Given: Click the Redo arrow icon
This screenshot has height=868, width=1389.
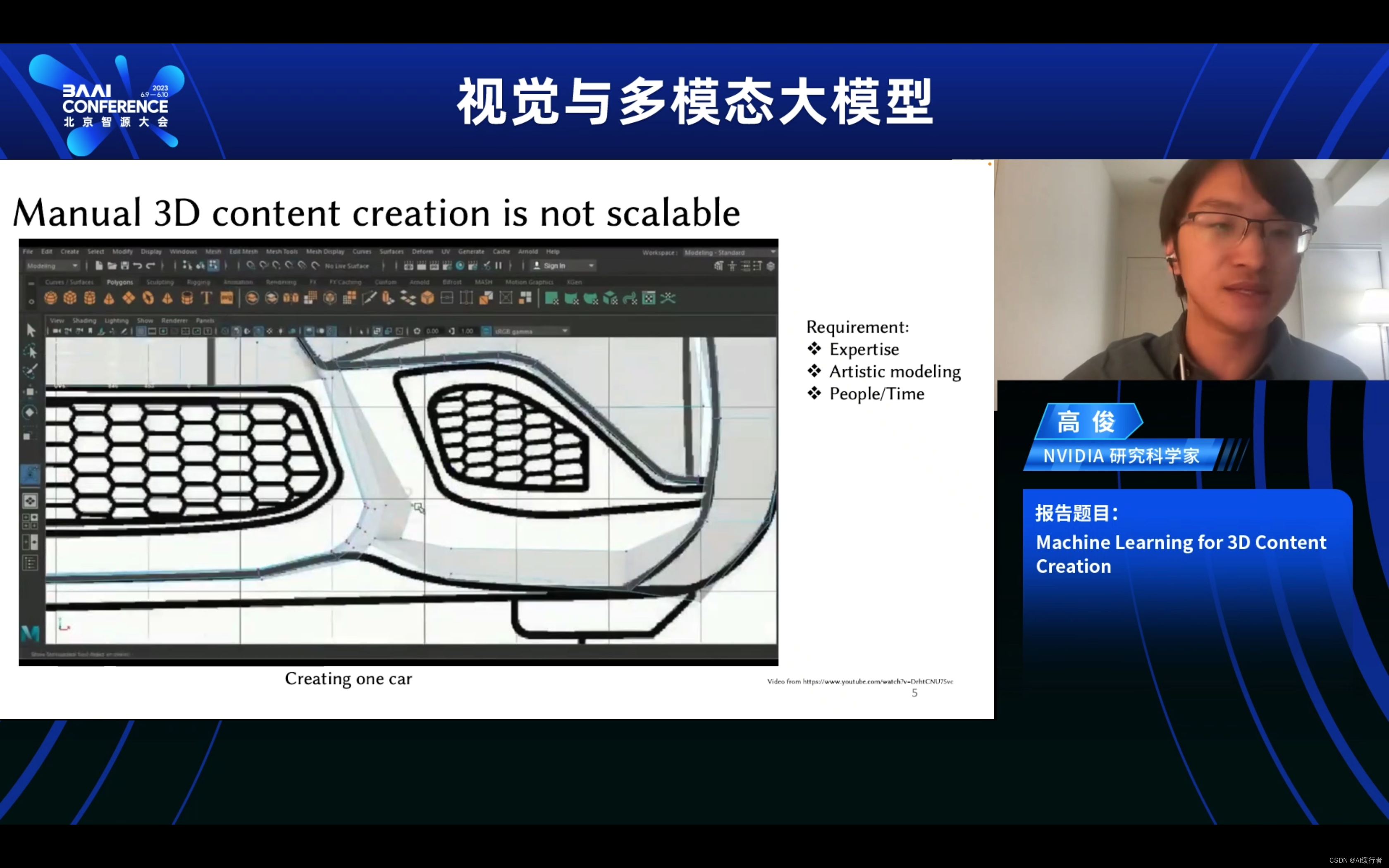Looking at the screenshot, I should click(150, 266).
